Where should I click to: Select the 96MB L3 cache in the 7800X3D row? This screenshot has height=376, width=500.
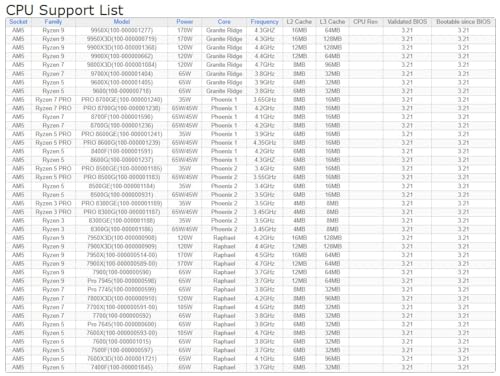pyautogui.click(x=332, y=299)
